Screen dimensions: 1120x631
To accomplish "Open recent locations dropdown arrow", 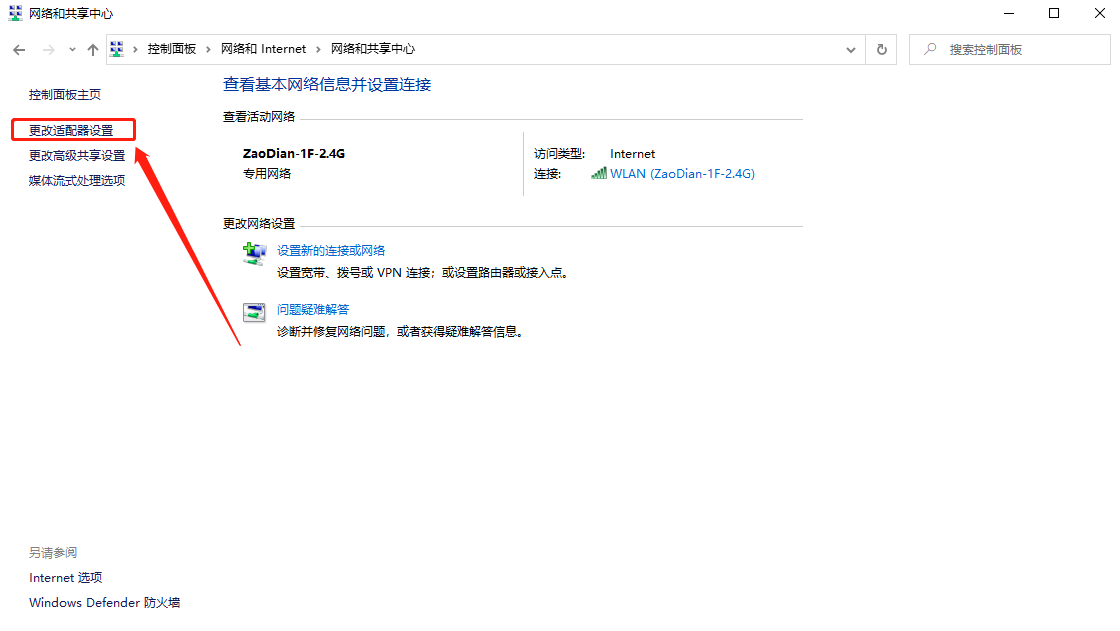I will click(x=72, y=49).
